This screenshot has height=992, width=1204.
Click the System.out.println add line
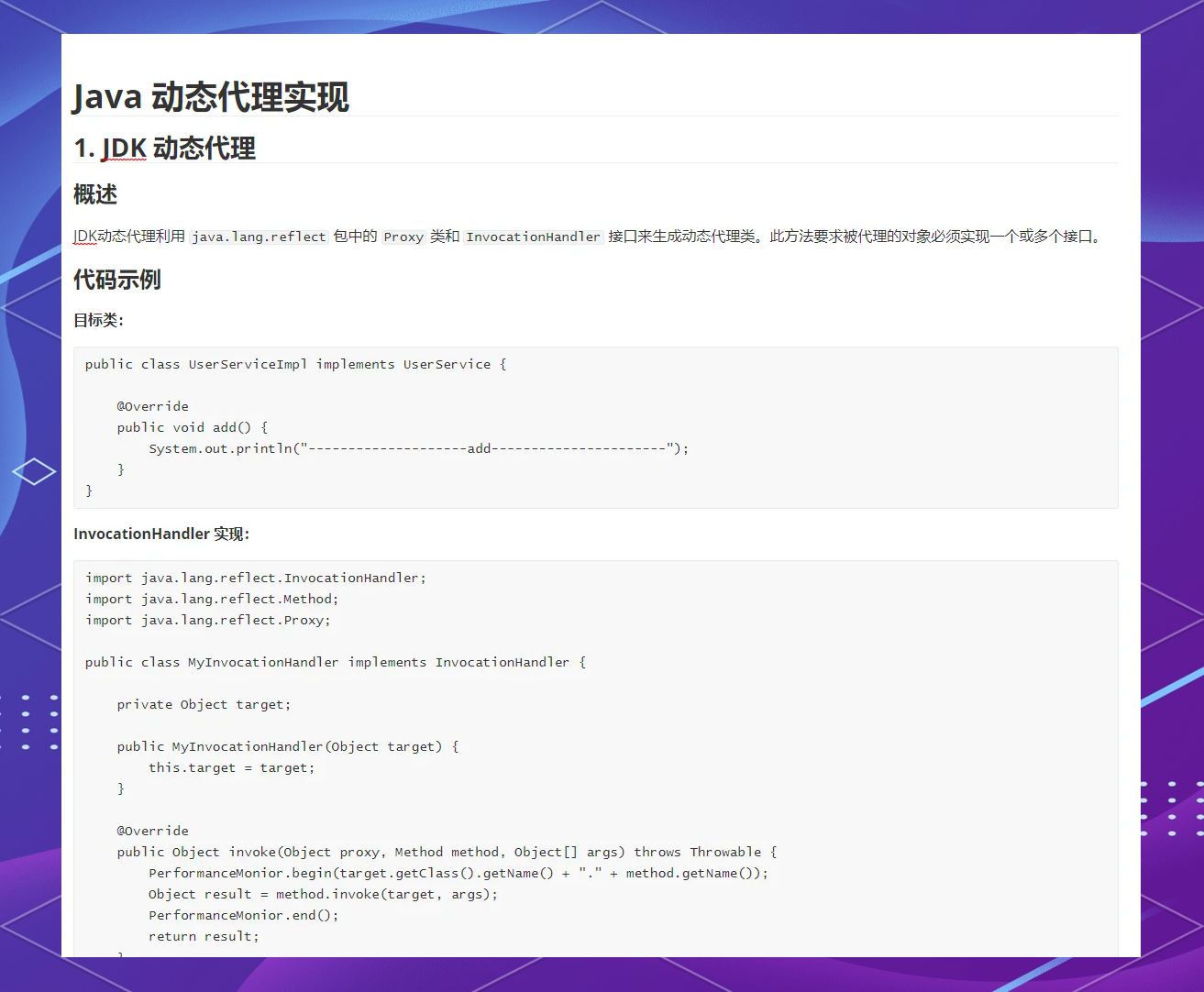(418, 448)
